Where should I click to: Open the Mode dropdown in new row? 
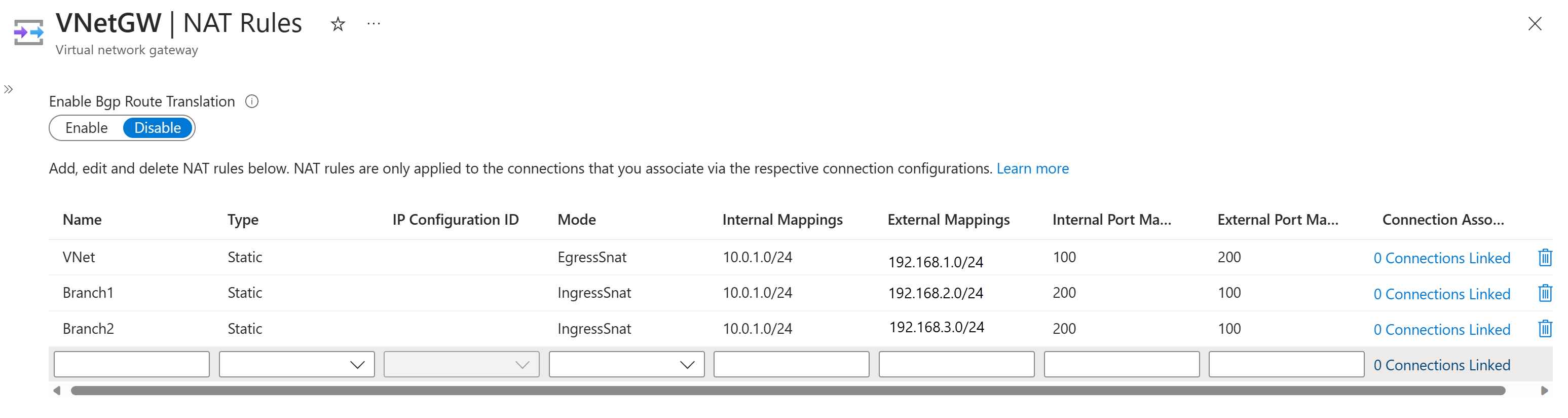[x=626, y=364]
